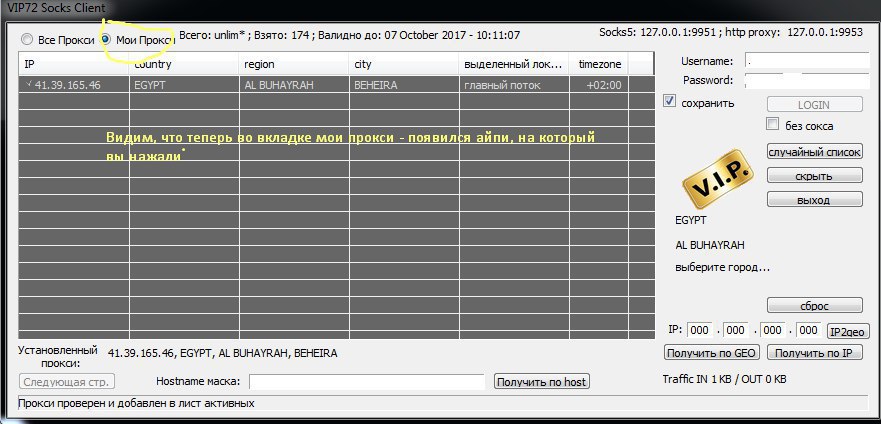Click the выход button

click(814, 200)
